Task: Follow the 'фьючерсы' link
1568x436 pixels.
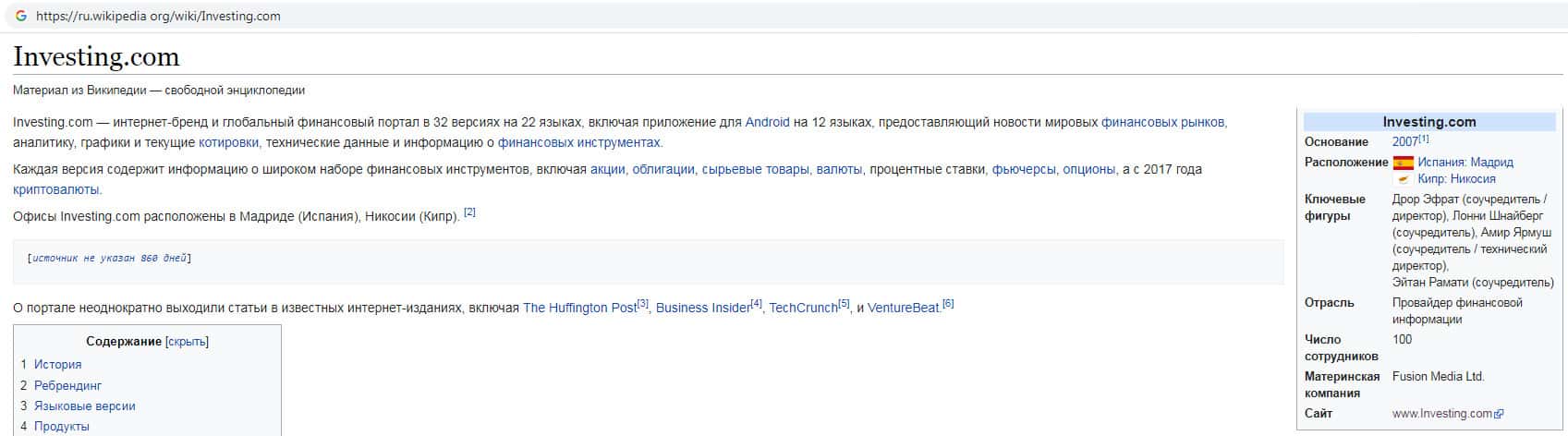Action: 1023,169
